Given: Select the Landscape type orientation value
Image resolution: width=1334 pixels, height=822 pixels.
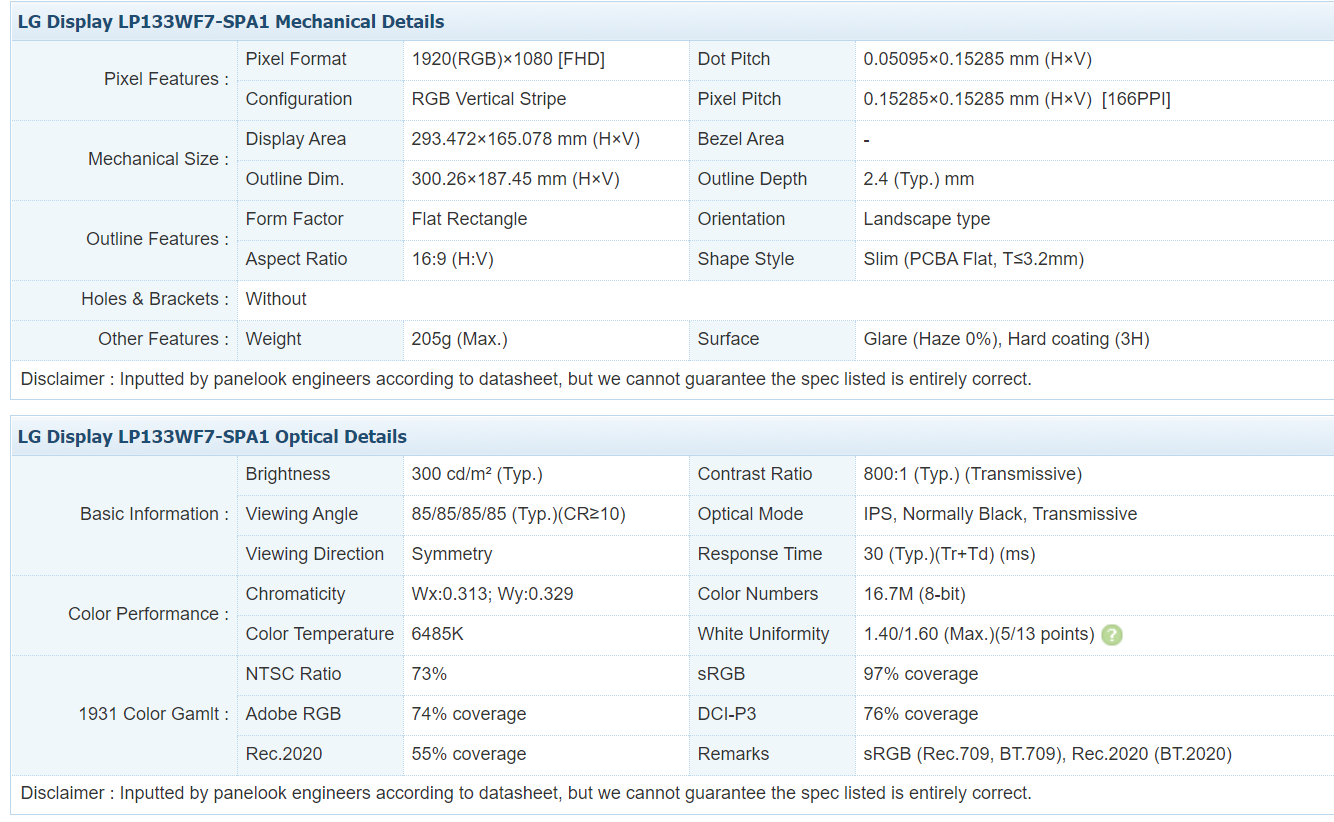Looking at the screenshot, I should (x=926, y=219).
